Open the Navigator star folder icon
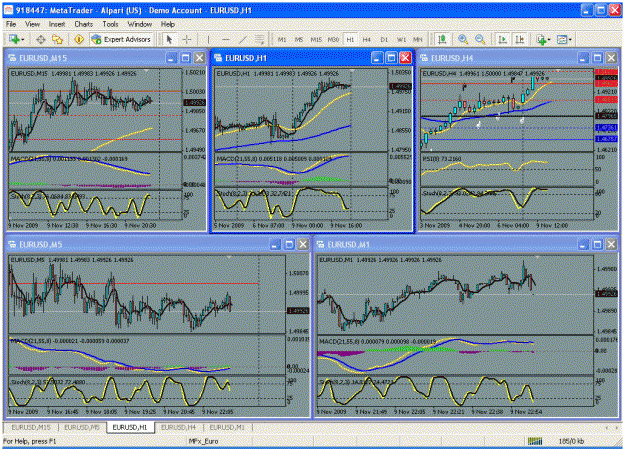 58,39
